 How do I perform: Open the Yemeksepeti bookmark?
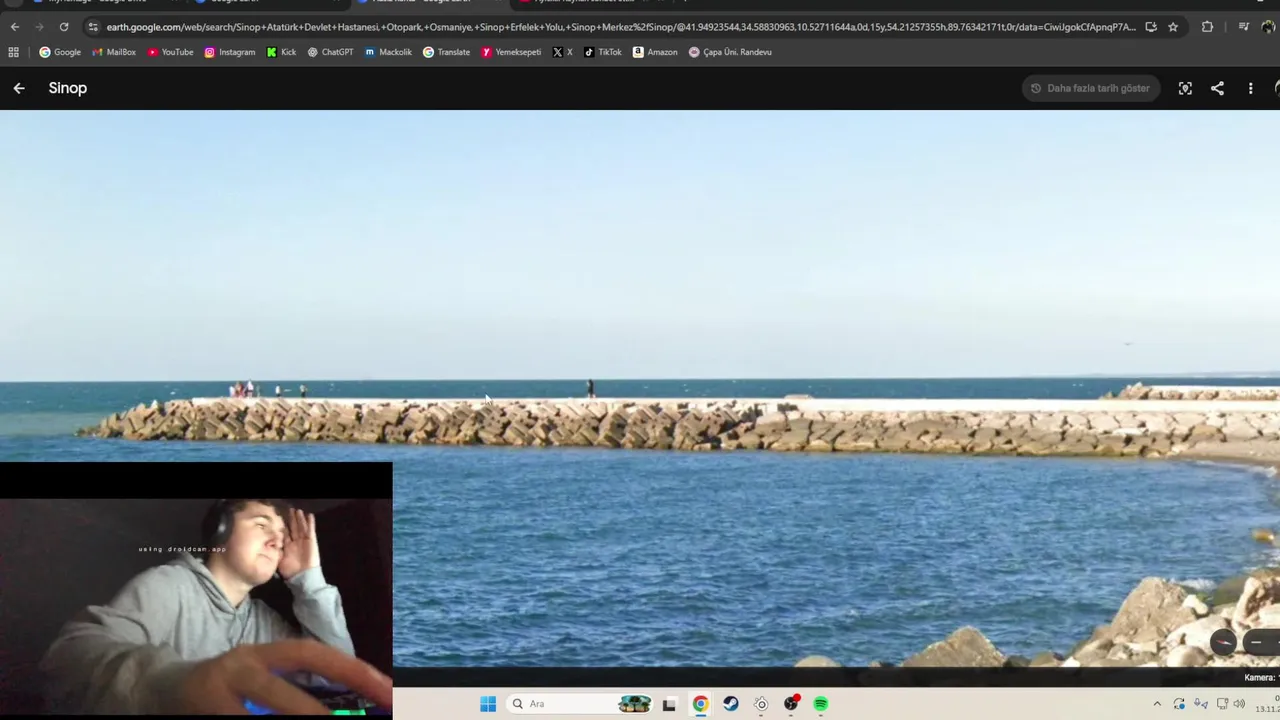click(x=511, y=52)
